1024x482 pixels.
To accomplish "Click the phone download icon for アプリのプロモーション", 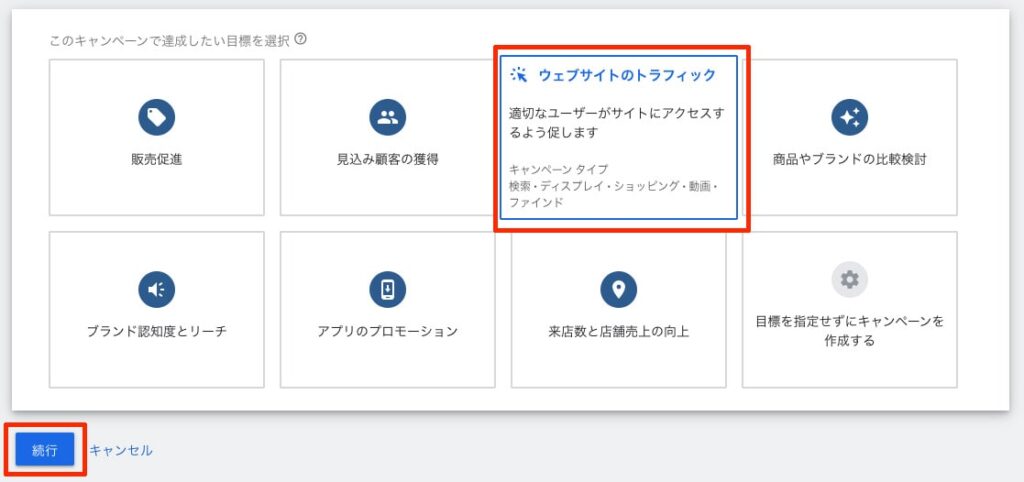I will (388, 289).
